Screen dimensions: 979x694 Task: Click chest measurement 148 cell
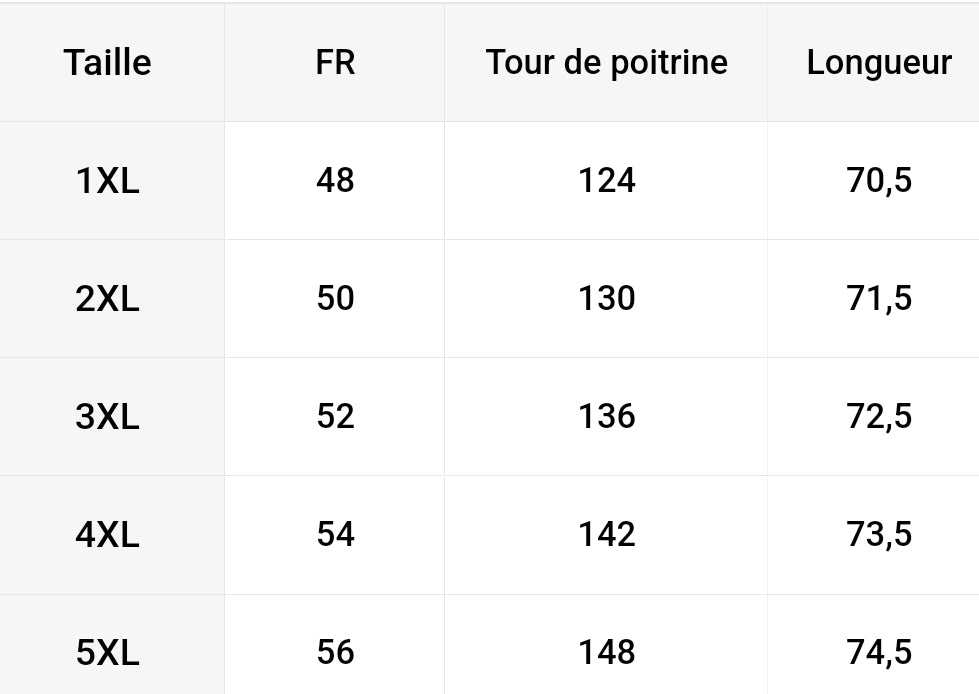[606, 652]
